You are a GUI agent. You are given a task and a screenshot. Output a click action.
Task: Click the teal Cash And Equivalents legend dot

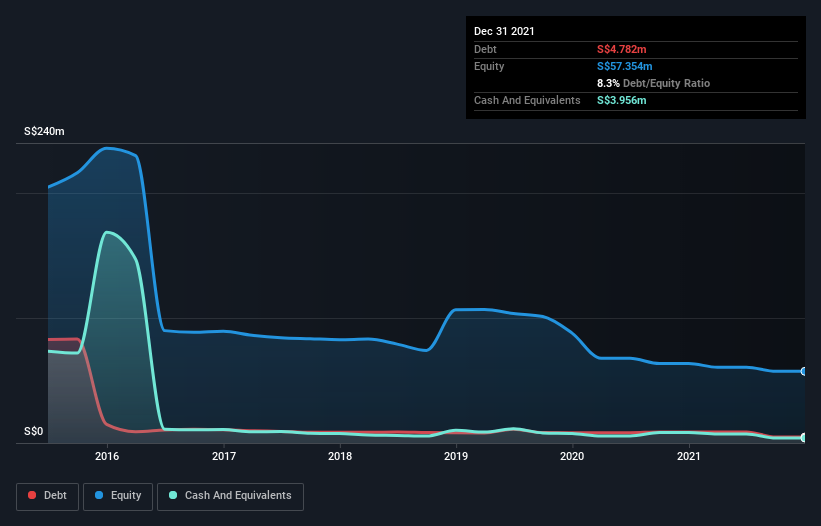click(173, 495)
